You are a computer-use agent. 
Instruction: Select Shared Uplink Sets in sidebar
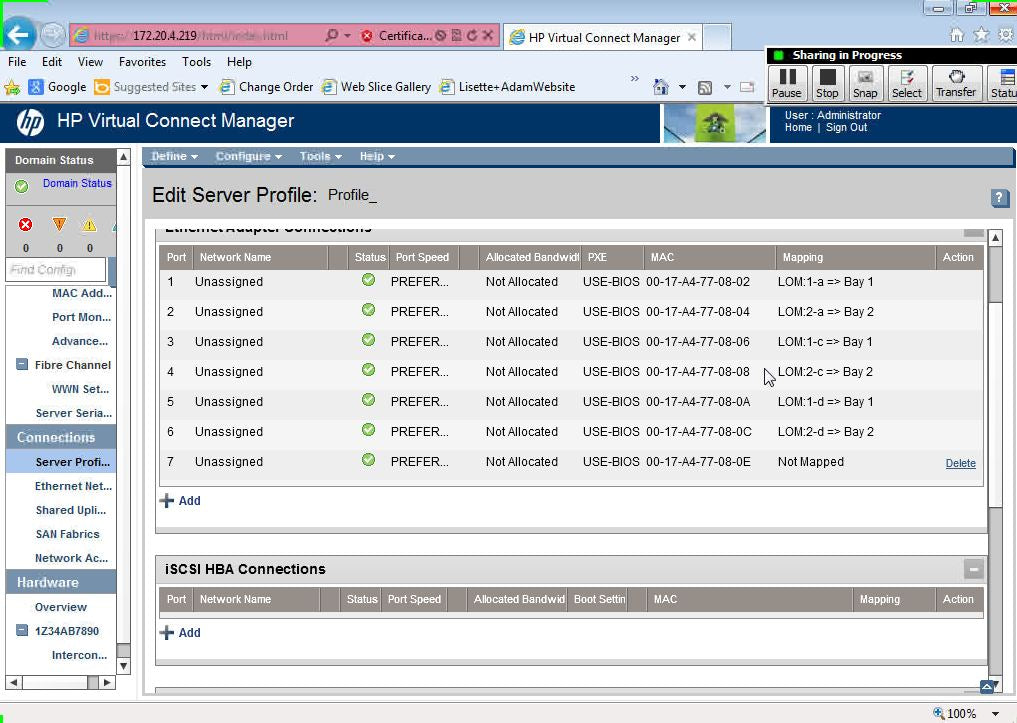point(71,510)
